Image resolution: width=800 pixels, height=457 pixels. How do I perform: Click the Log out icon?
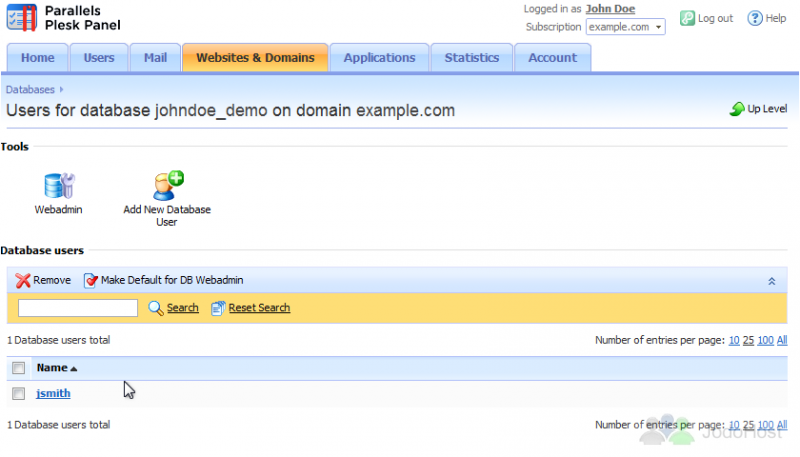tap(688, 18)
